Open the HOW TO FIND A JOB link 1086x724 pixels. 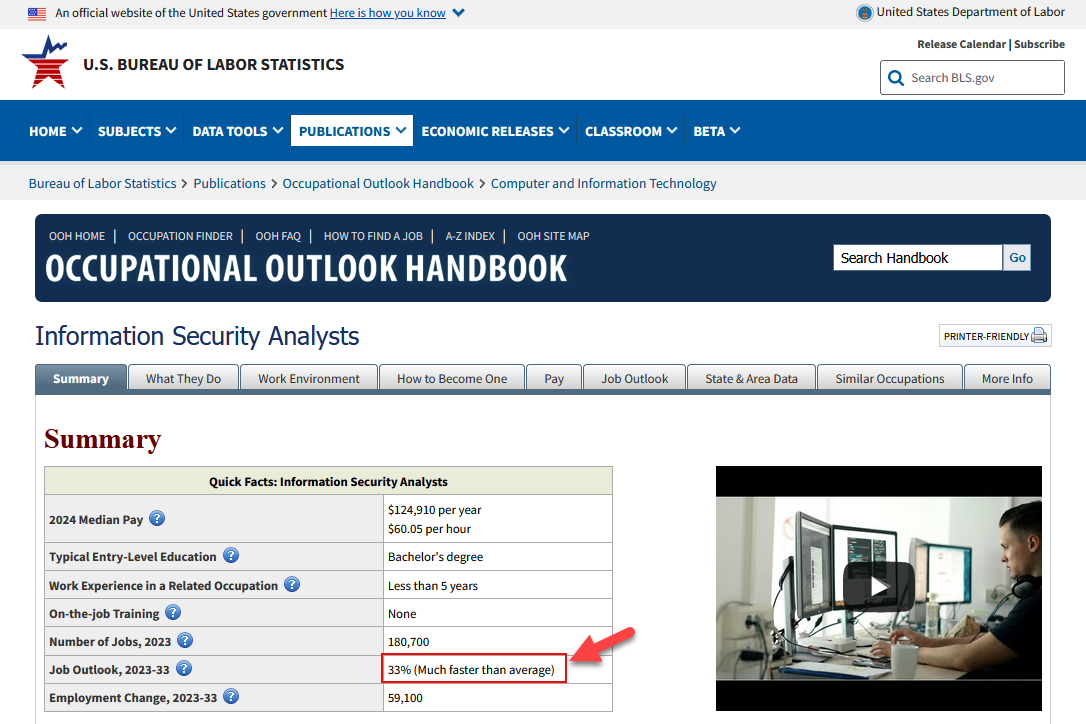tap(373, 236)
